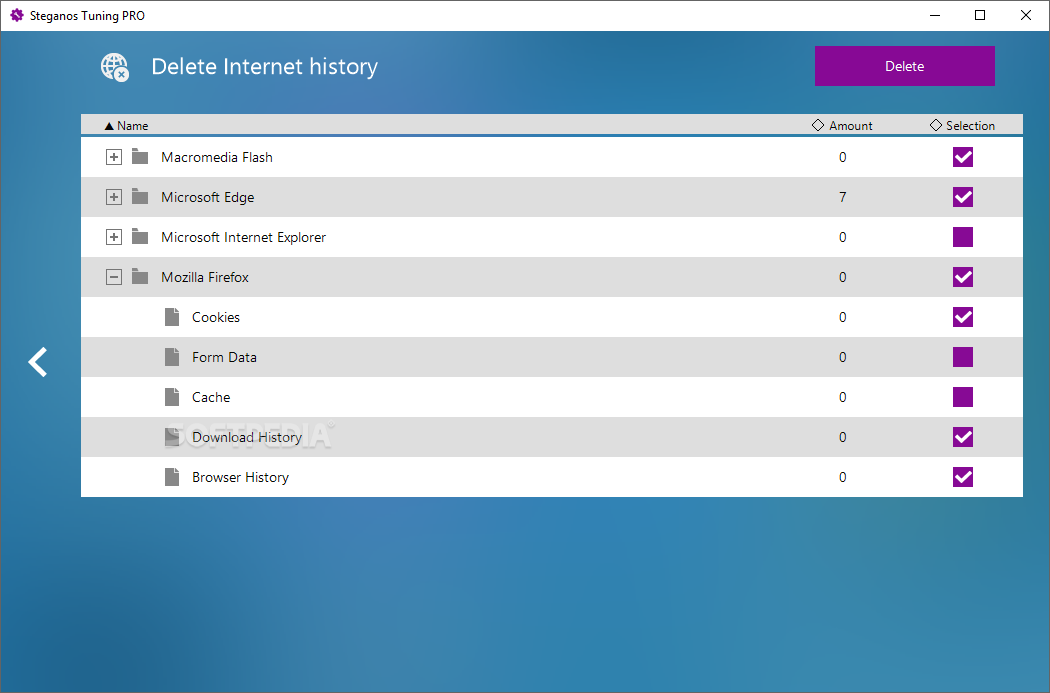
Task: Sort the list by Selection column
Action: [x=962, y=126]
